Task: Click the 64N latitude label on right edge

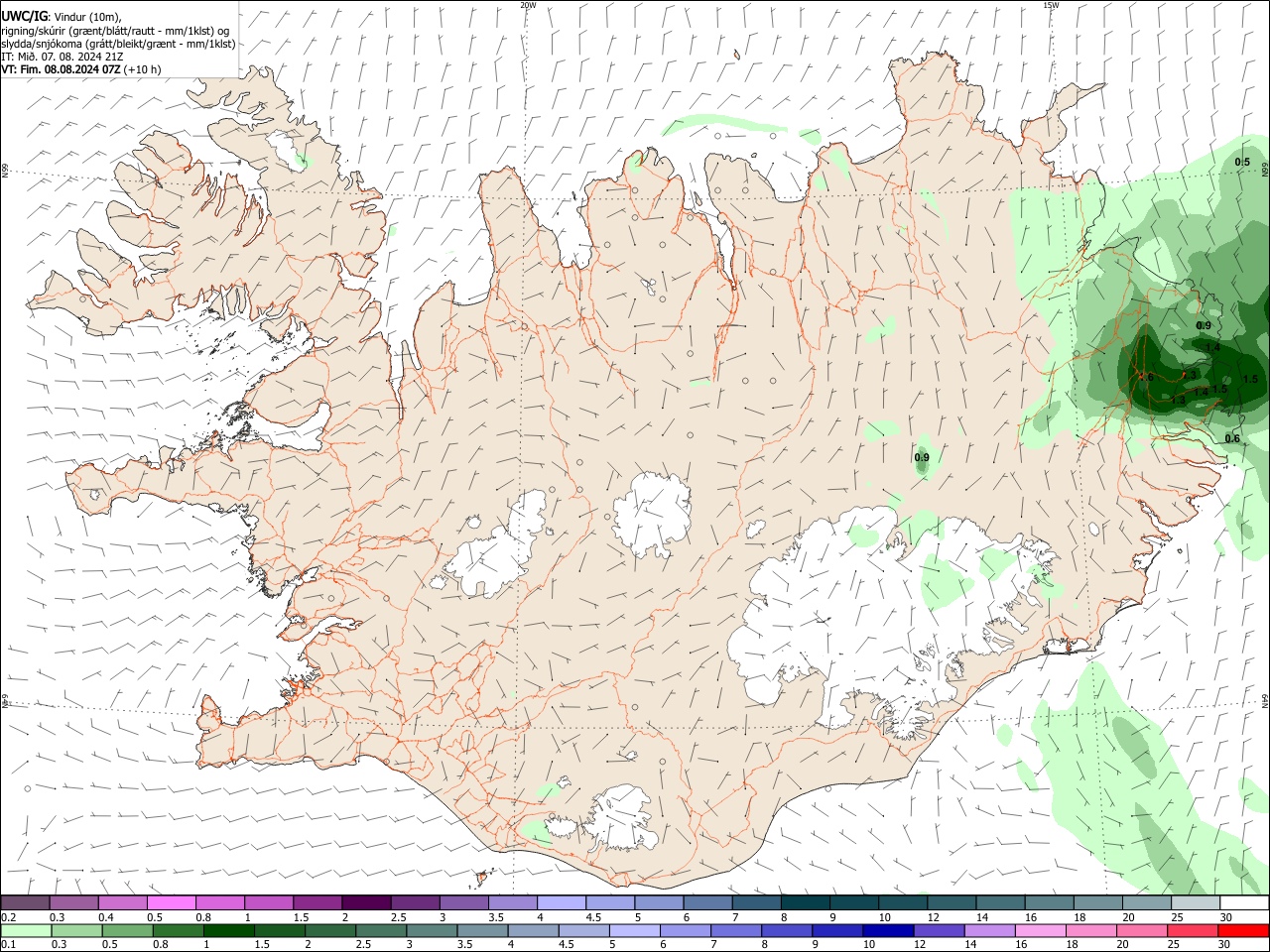Action: [x=1265, y=700]
